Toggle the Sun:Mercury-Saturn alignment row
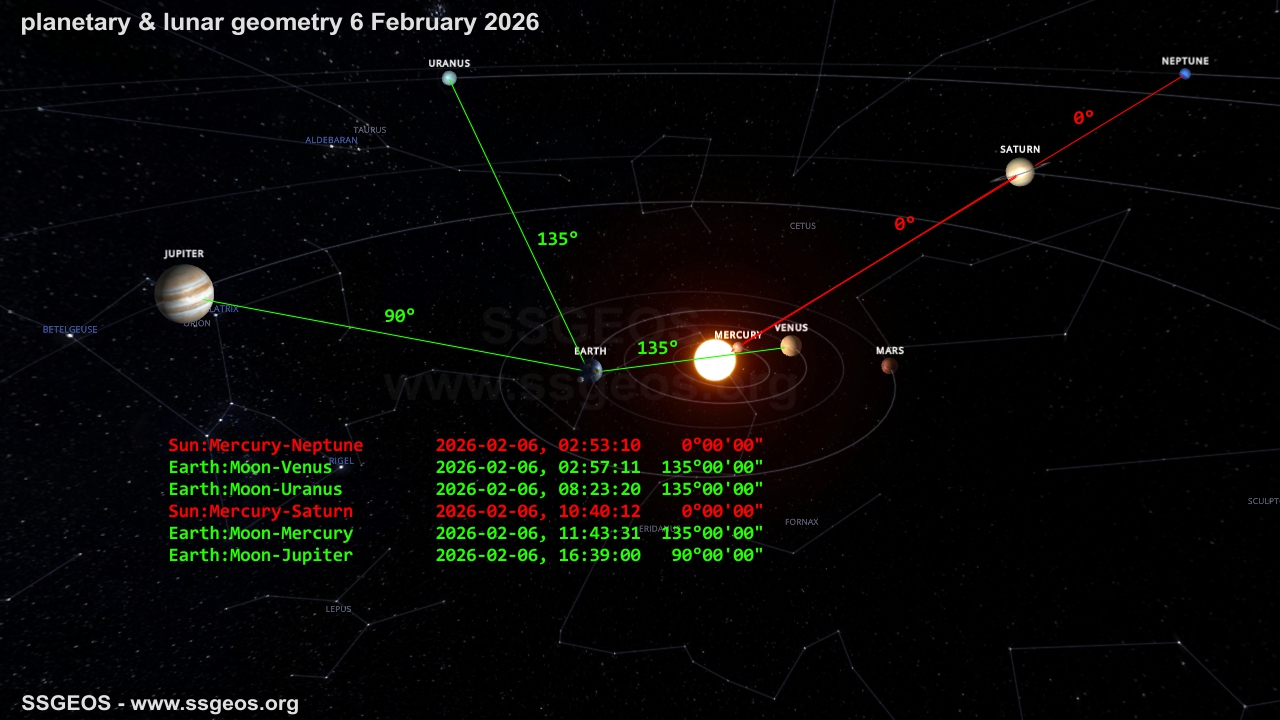Image resolution: width=1280 pixels, height=720 pixels. pos(260,511)
